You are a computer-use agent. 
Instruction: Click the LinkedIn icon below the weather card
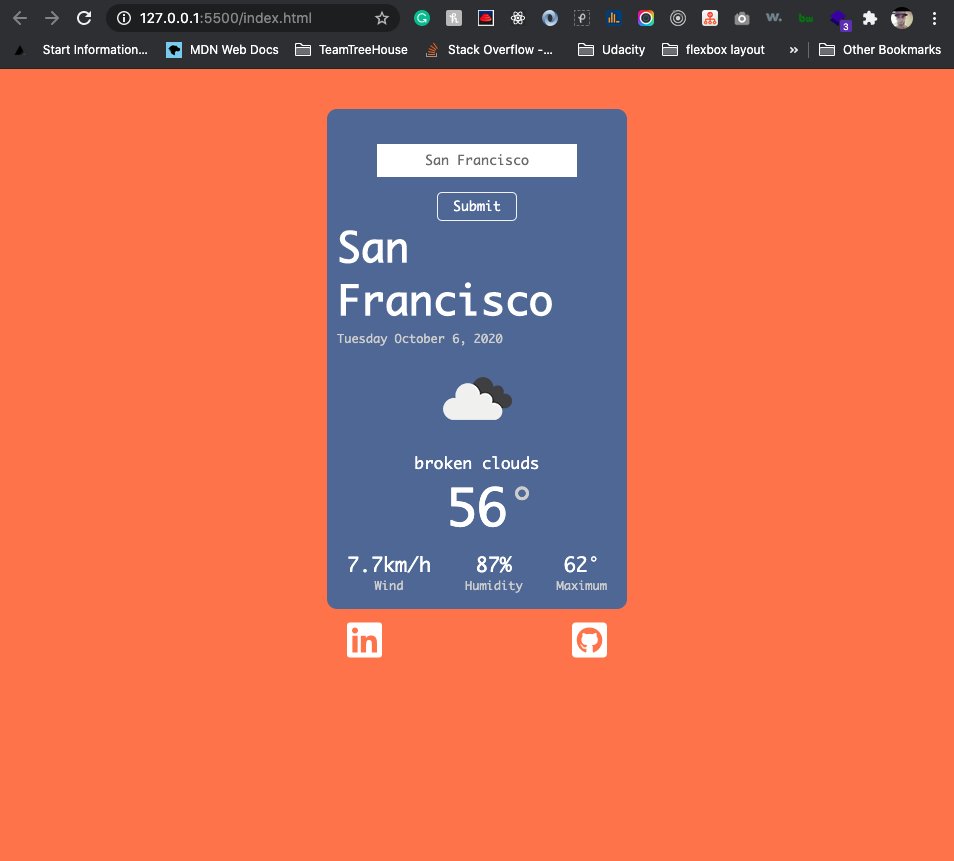point(364,640)
